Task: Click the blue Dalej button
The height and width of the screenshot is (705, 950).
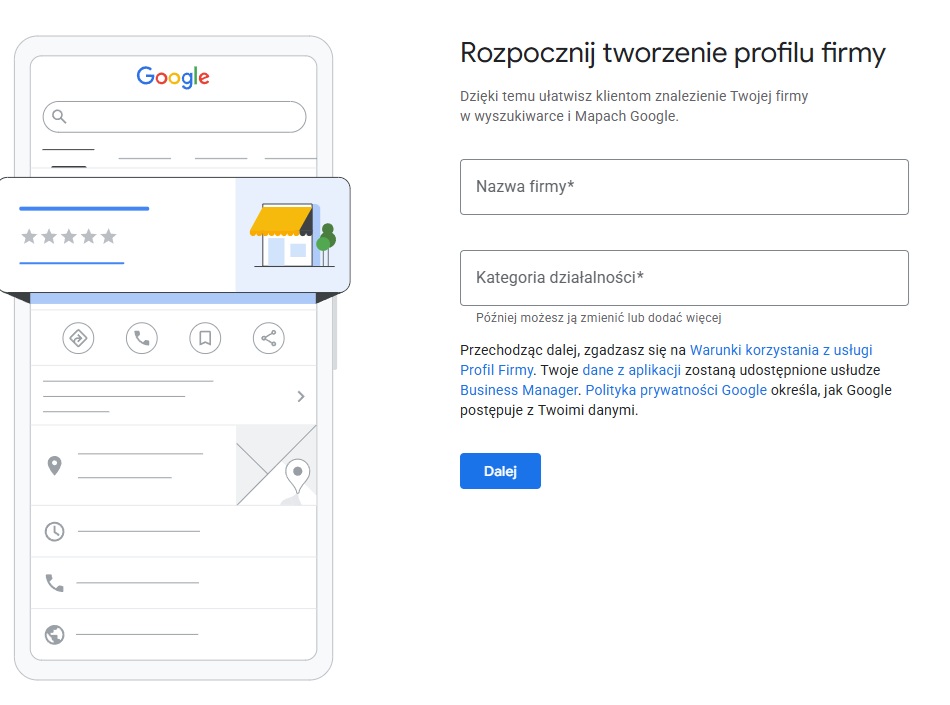Action: [x=500, y=471]
